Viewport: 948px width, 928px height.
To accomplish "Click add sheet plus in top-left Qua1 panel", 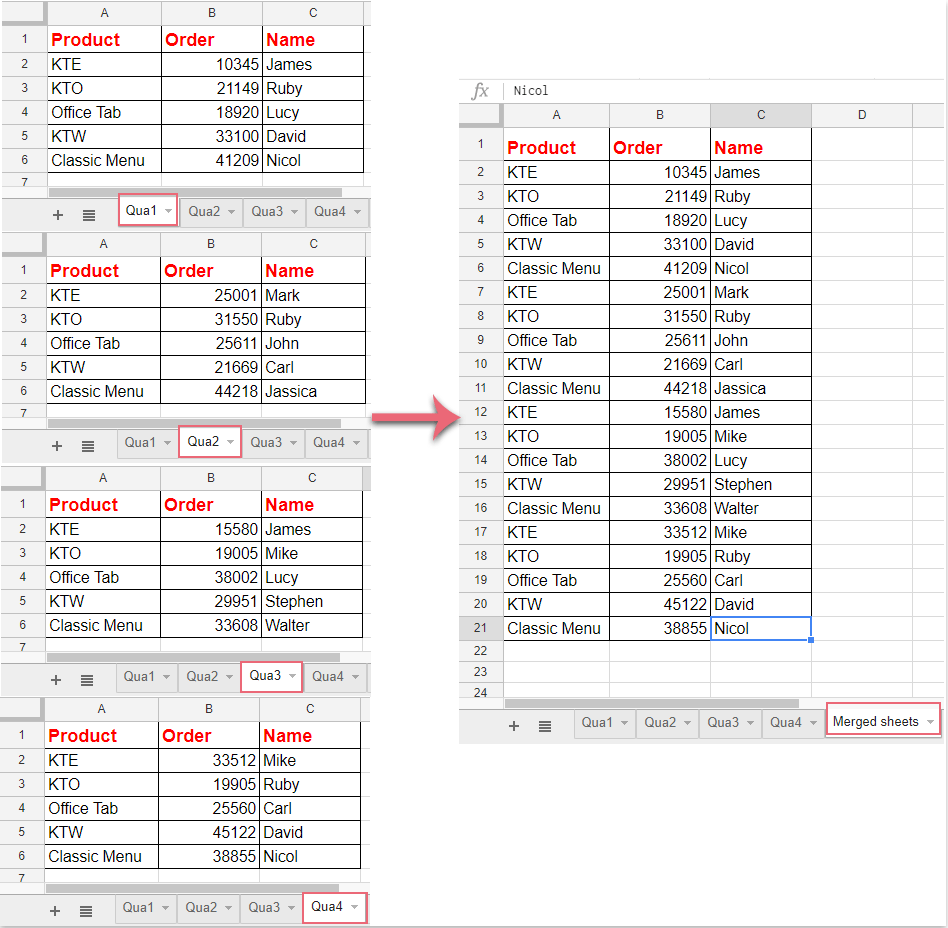I will 57,214.
